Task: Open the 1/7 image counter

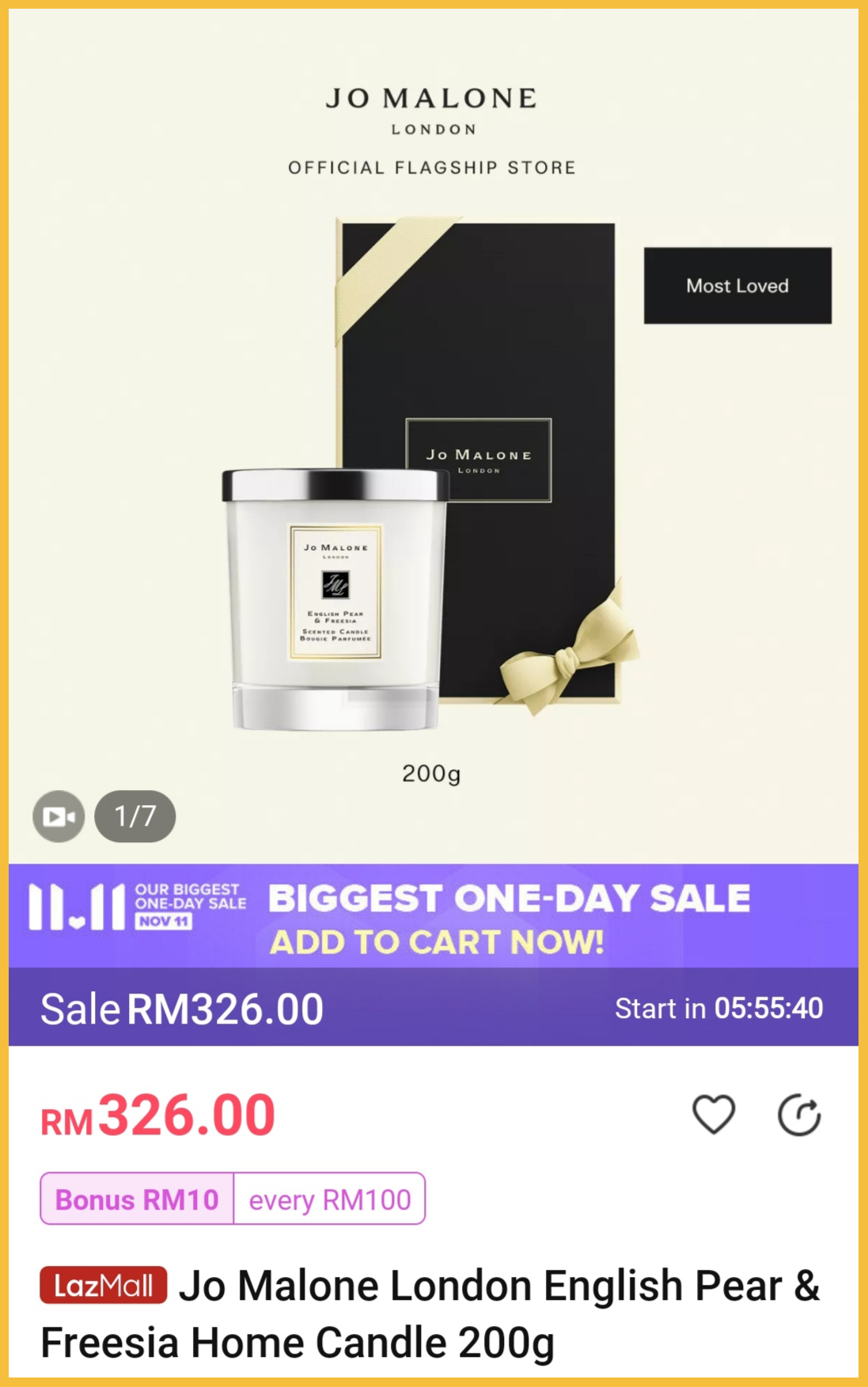Action: 135,816
